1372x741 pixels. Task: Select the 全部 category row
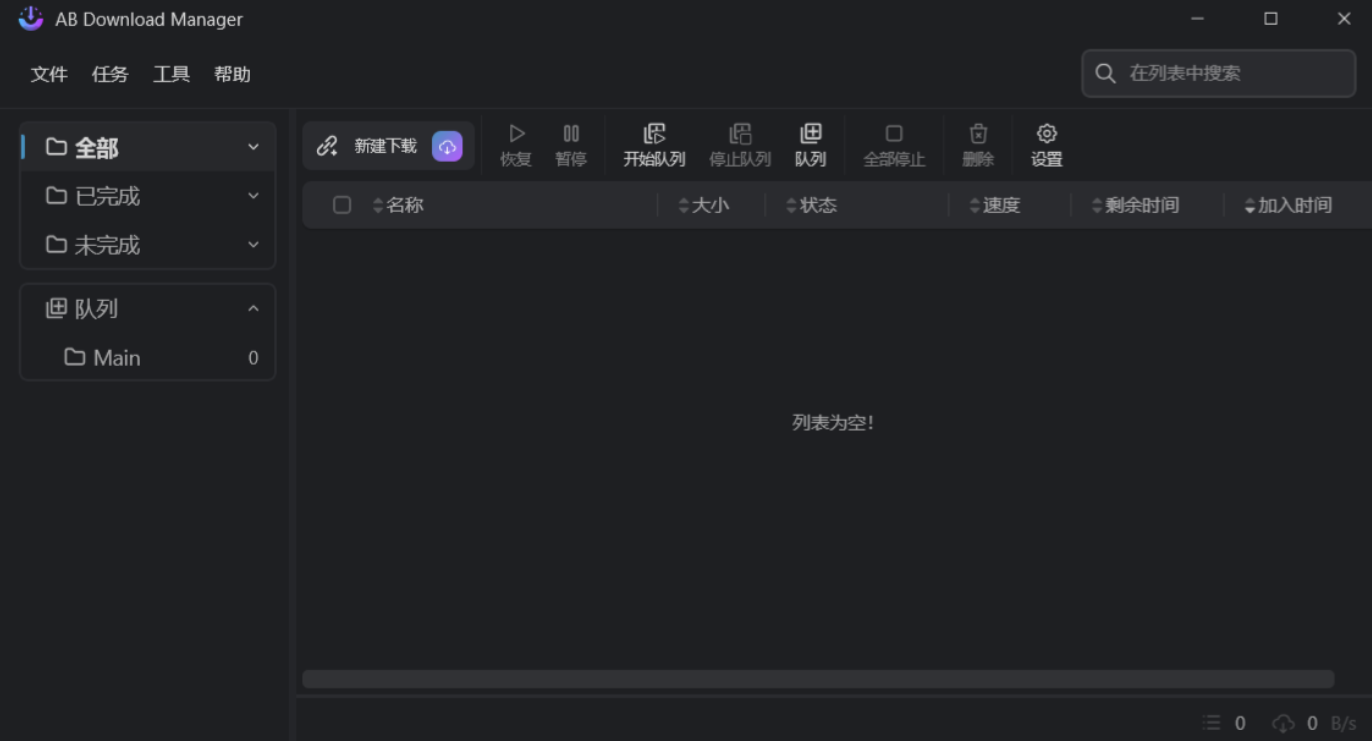pos(148,147)
